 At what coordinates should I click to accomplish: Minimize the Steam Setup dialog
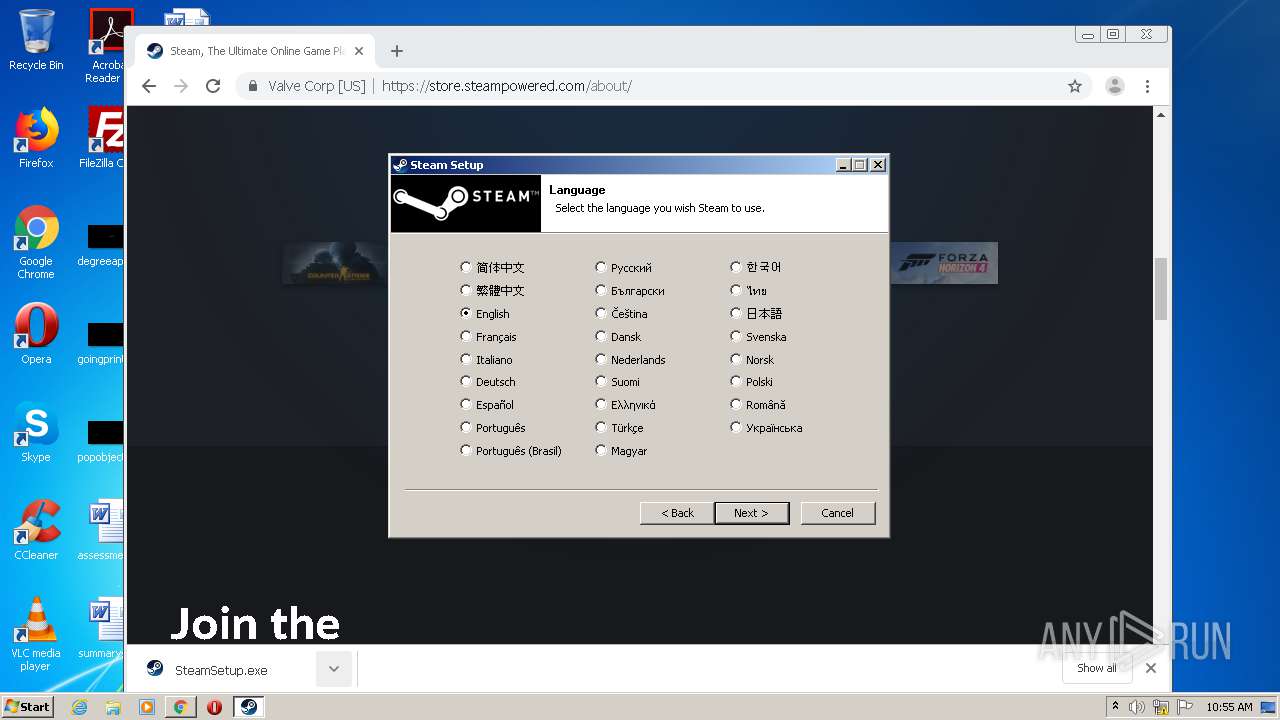842,165
